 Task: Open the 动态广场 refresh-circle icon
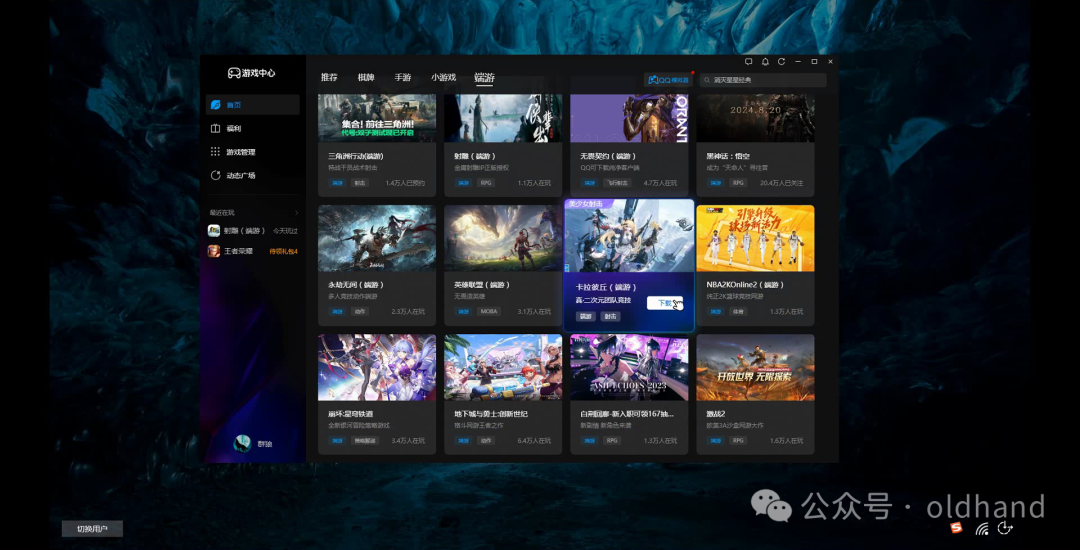(216, 176)
